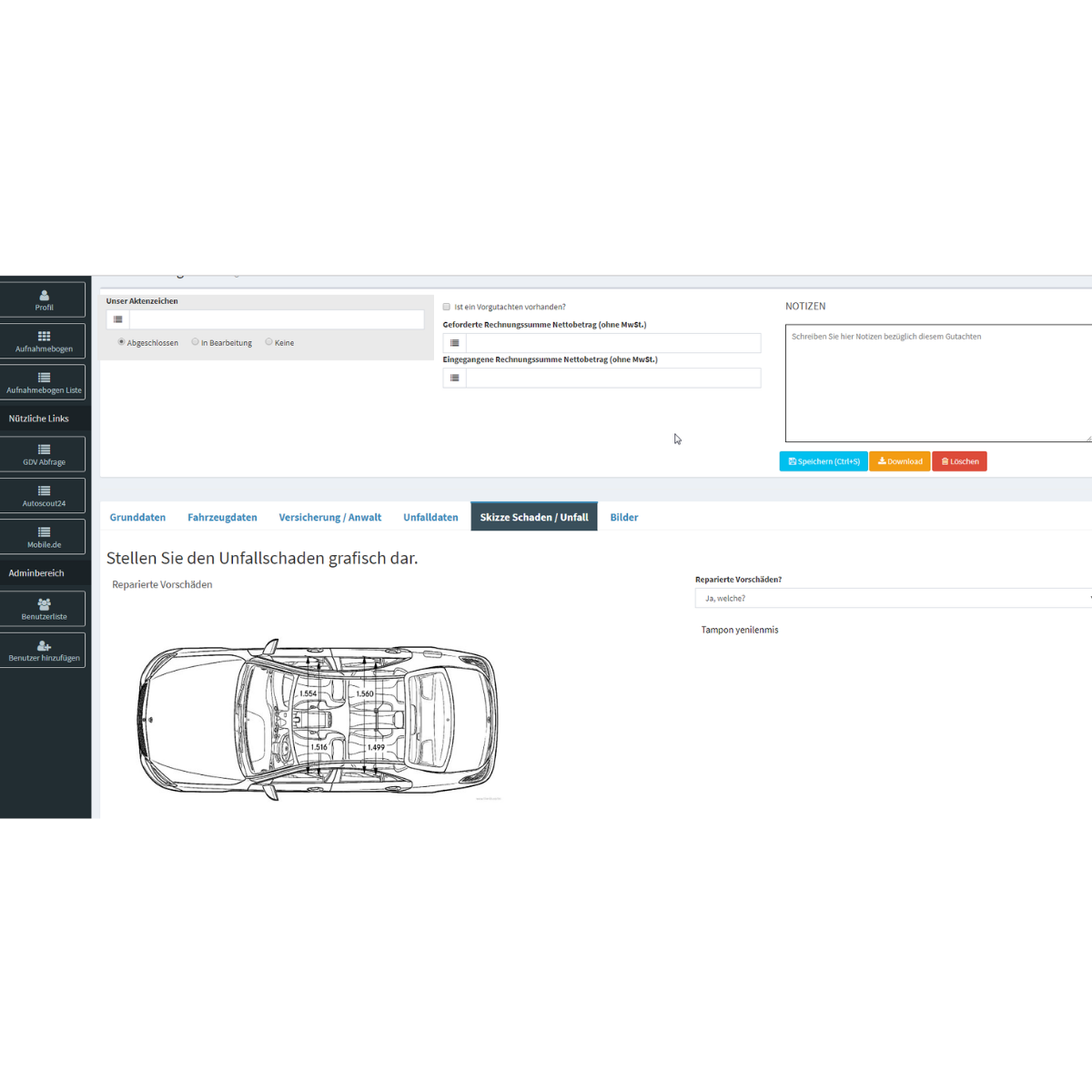Open Mobile.de sidebar icon
Viewport: 1092px width, 1092px height.
click(x=44, y=532)
